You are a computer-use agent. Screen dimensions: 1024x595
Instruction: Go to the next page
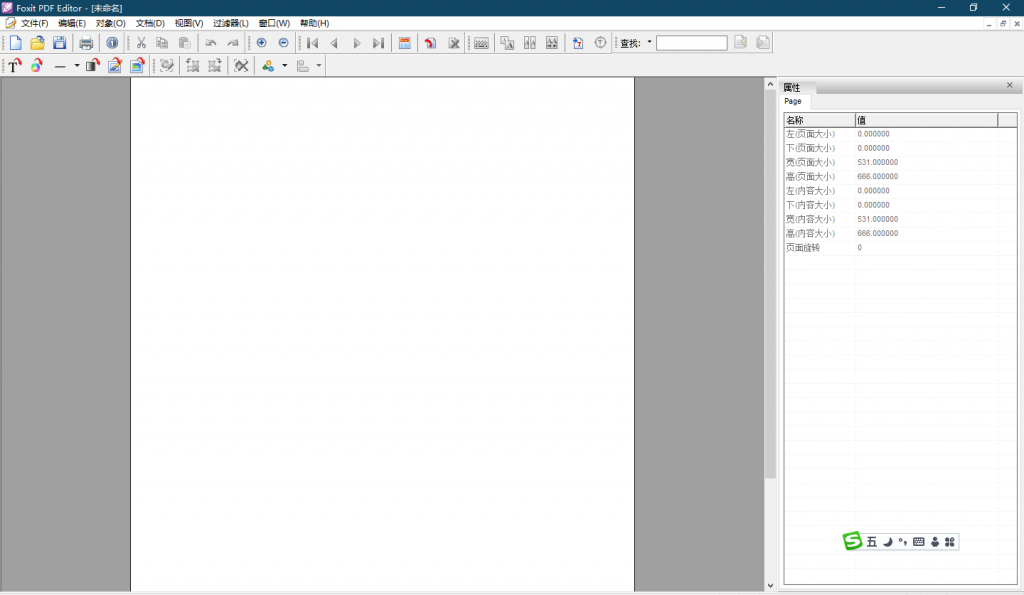[357, 43]
